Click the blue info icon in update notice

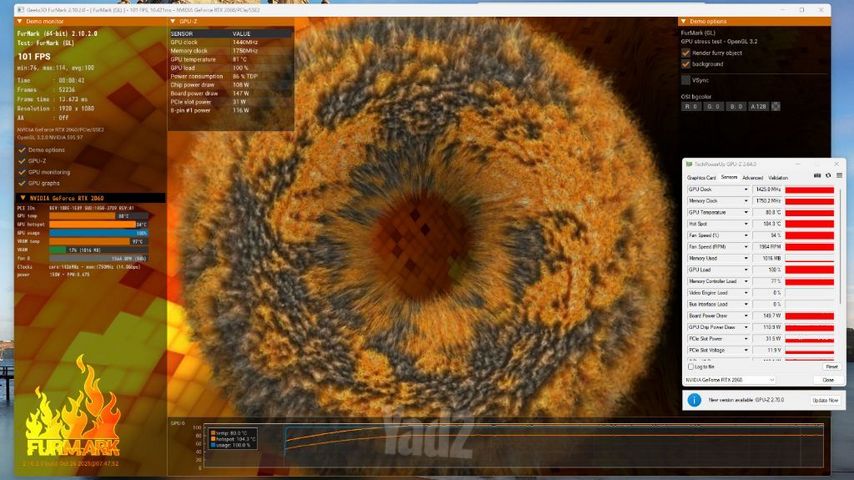coord(694,400)
